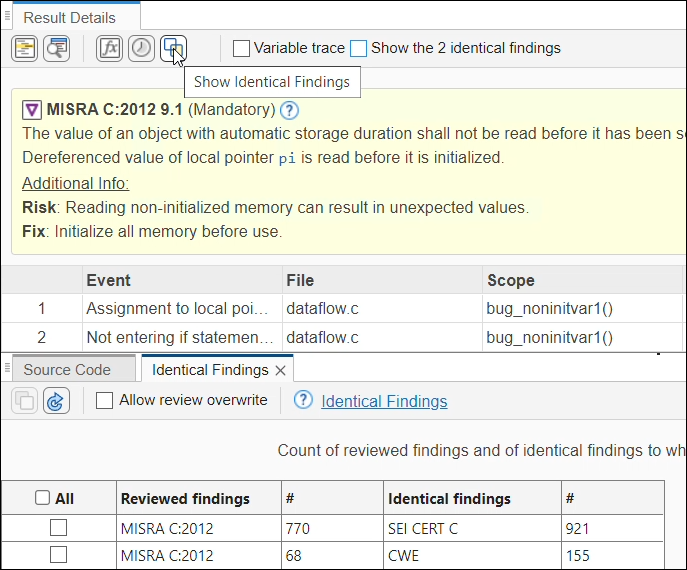The image size is (687, 570).
Task: Open the Identical Findings help link
Action: pos(384,401)
